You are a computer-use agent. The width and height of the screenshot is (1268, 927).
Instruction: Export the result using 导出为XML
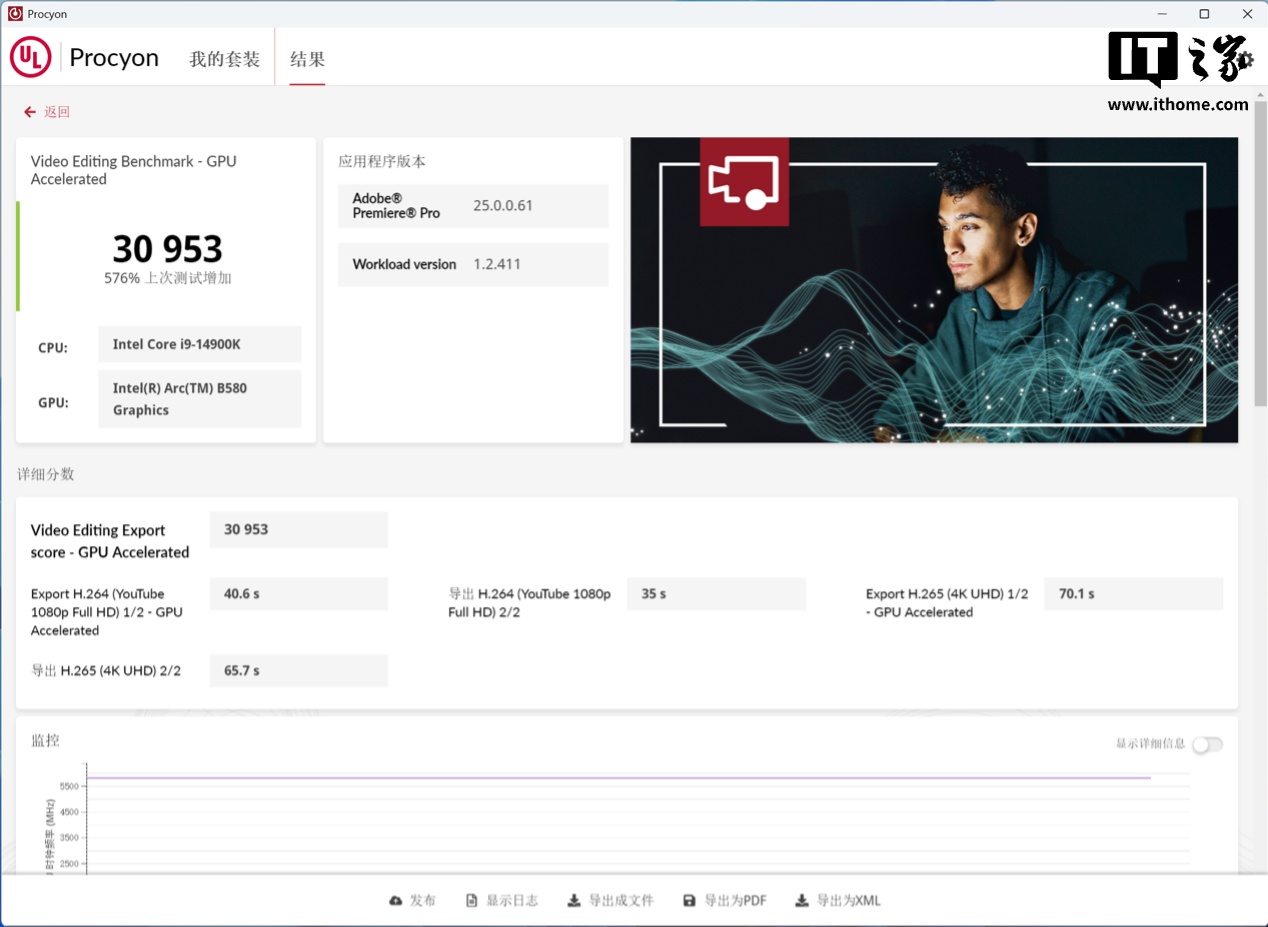838,901
